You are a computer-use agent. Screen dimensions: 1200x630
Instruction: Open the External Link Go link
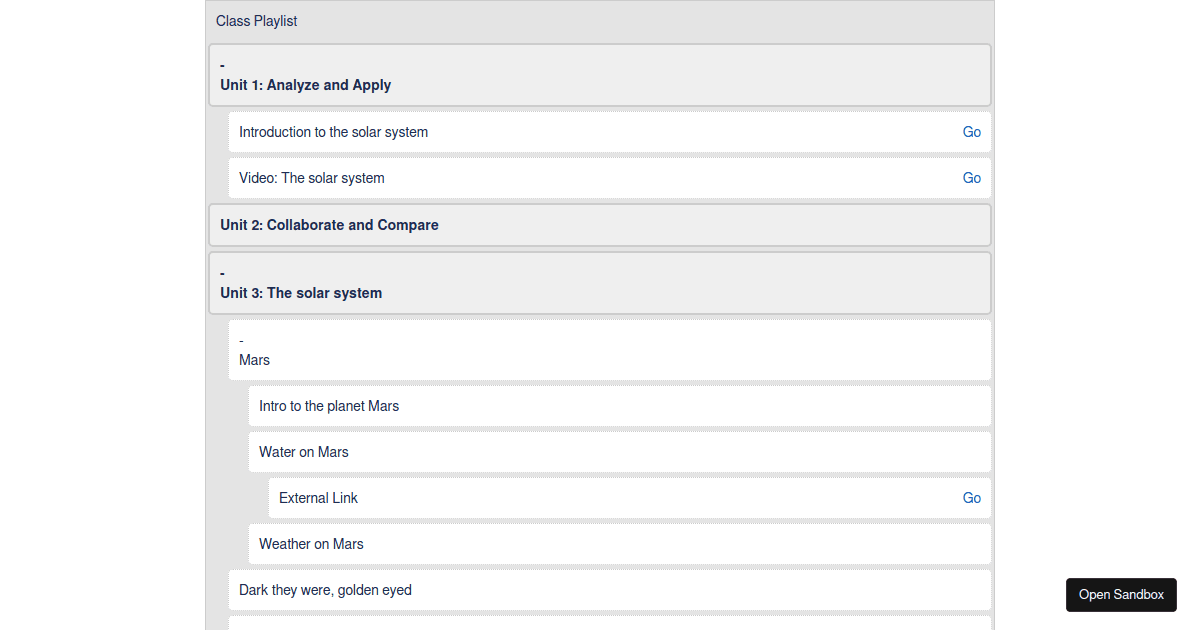(x=971, y=497)
